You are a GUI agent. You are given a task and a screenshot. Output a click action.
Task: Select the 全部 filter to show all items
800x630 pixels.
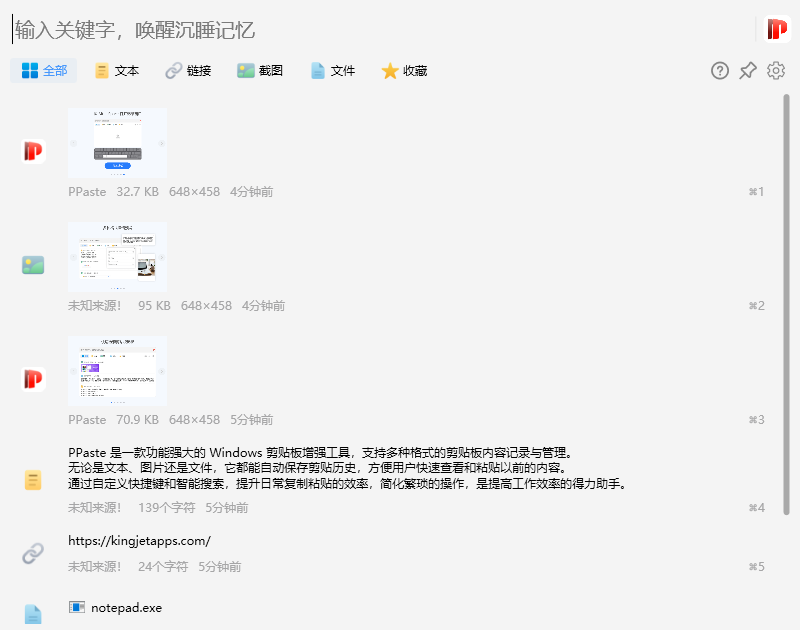pos(43,71)
